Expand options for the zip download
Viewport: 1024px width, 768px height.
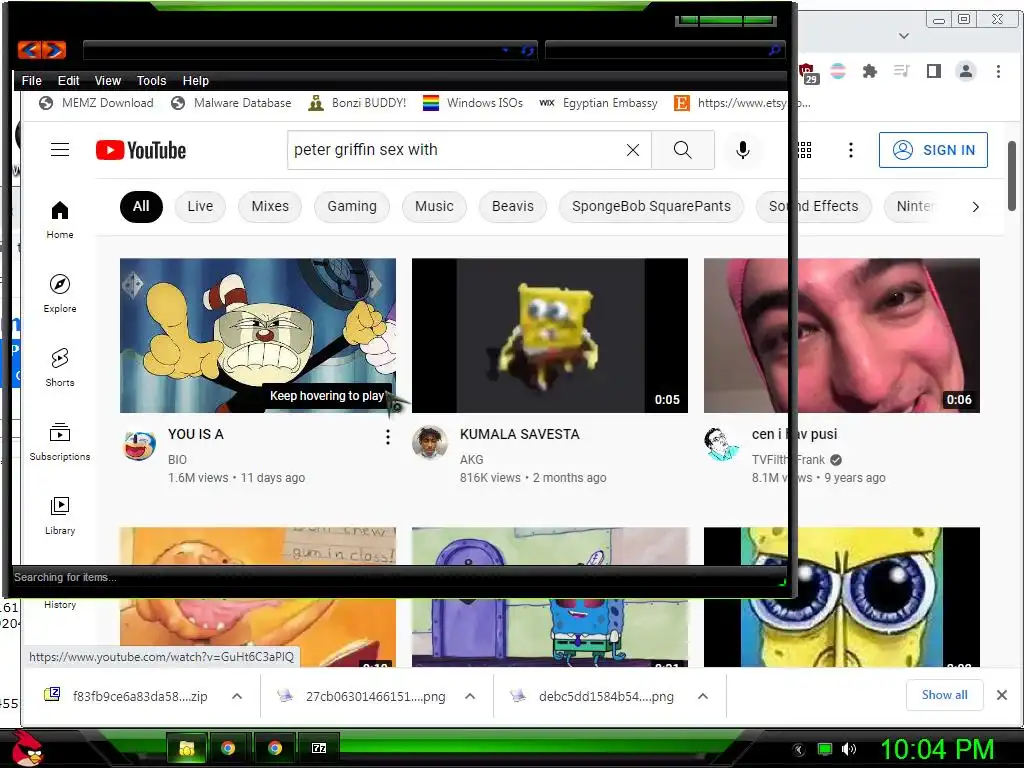point(237,696)
